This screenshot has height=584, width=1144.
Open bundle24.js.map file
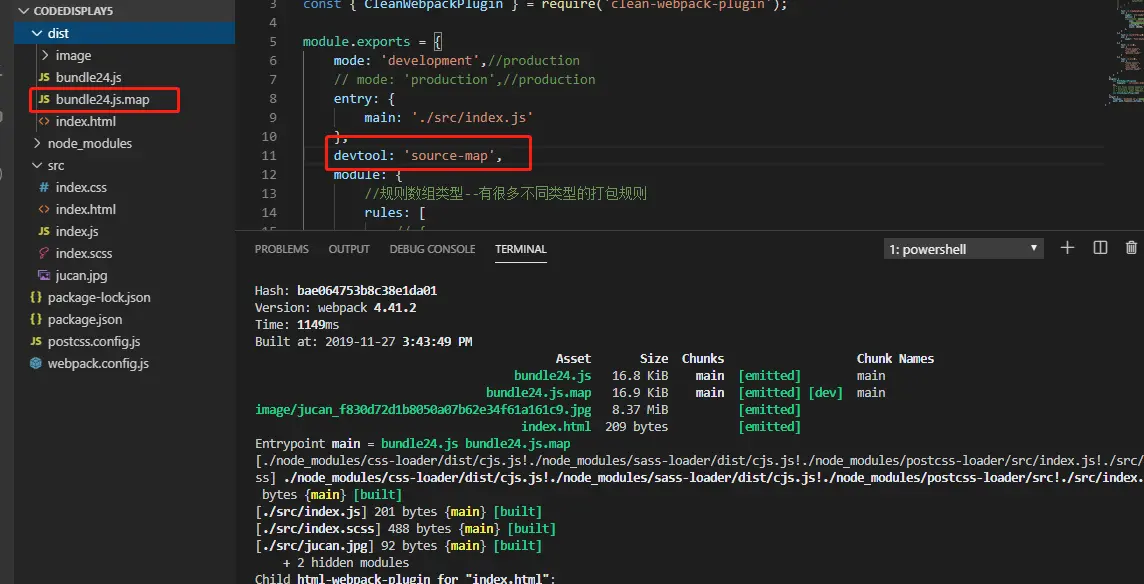click(x=102, y=99)
